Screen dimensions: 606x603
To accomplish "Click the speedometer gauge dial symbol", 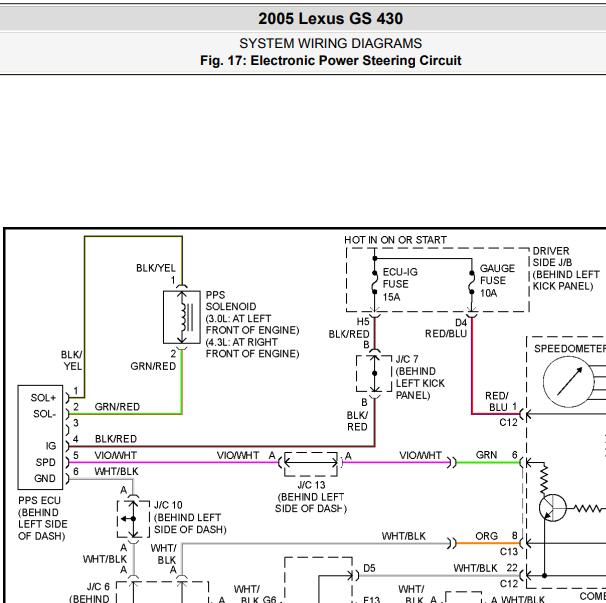I will (x=569, y=382).
